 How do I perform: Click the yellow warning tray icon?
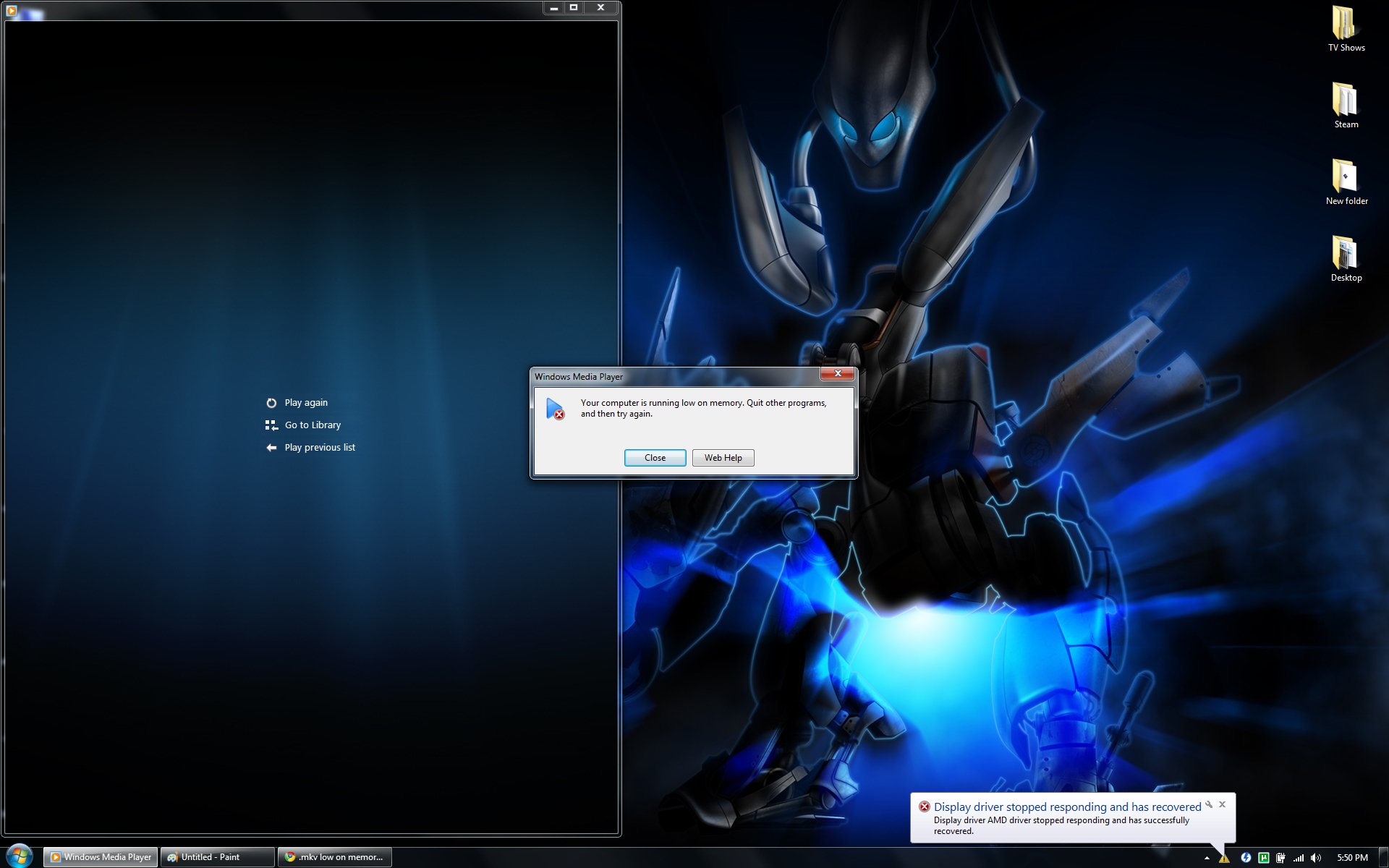coord(1224,858)
